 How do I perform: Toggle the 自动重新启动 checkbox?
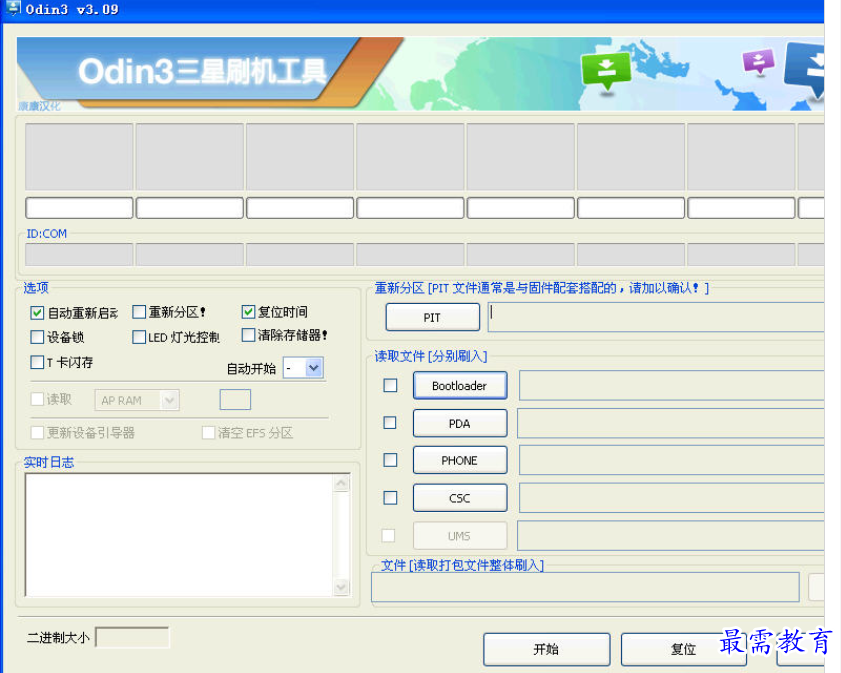point(37,313)
